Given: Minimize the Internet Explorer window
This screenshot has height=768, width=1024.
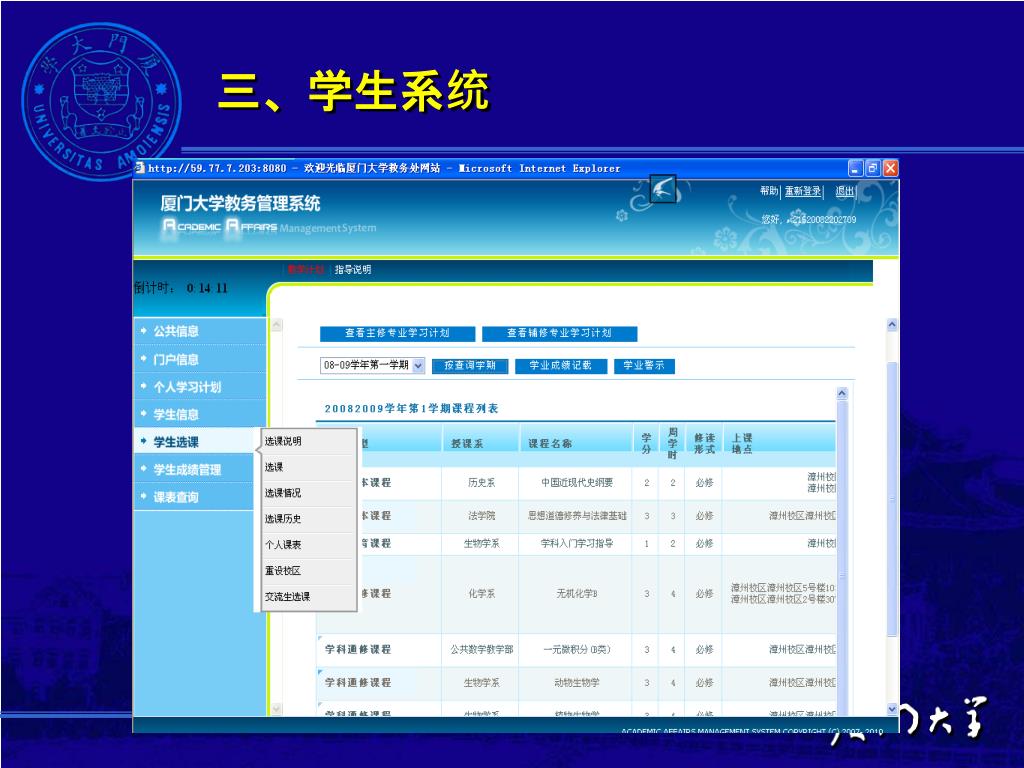Looking at the screenshot, I should (x=856, y=168).
